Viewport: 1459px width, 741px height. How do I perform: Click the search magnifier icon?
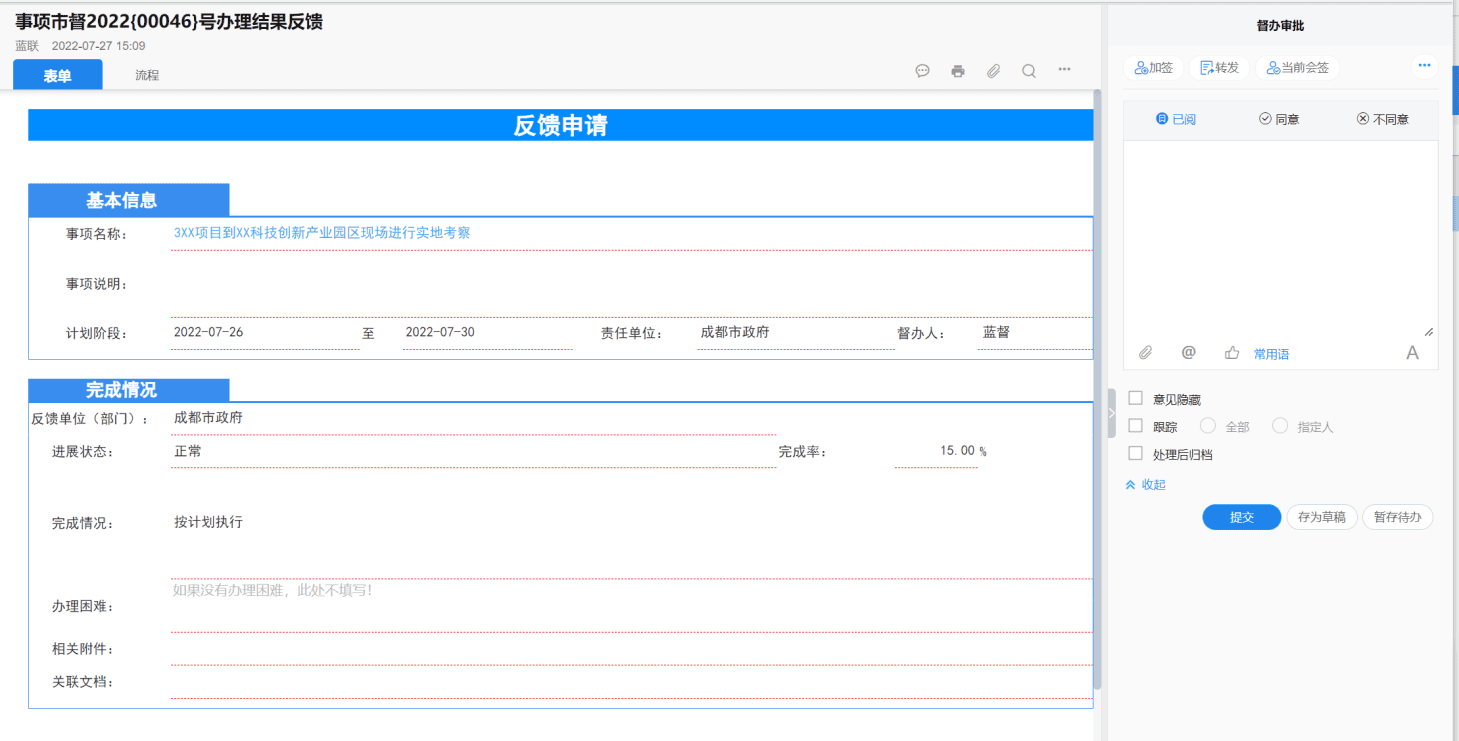(1028, 71)
